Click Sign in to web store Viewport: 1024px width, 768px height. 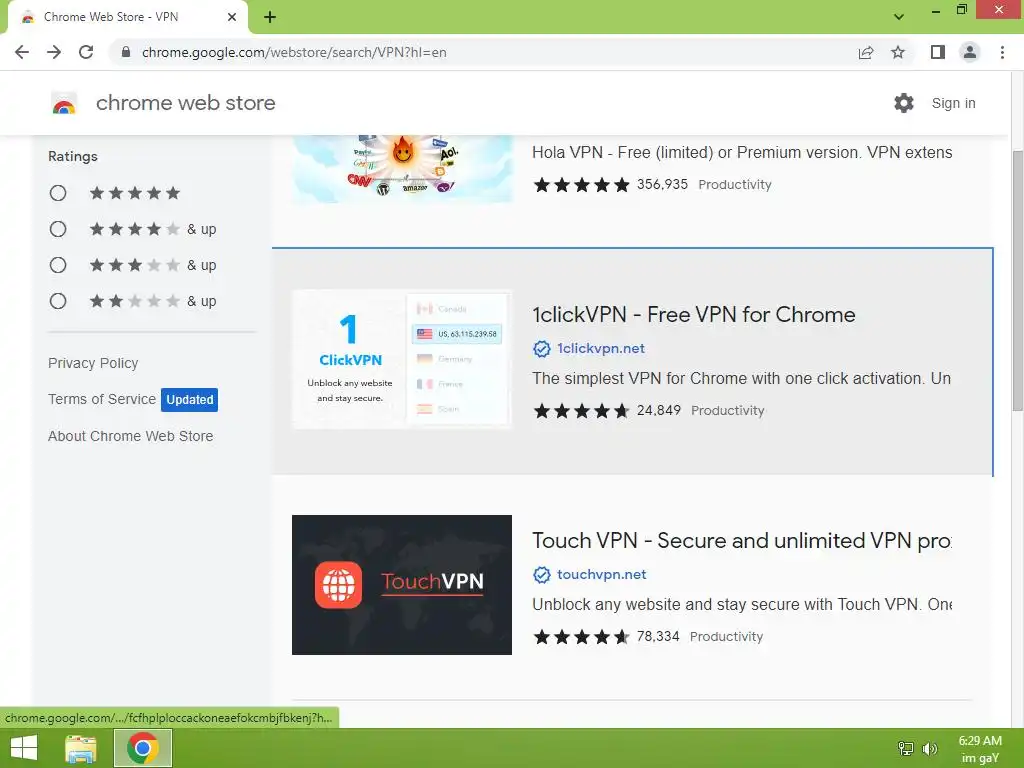tap(953, 103)
